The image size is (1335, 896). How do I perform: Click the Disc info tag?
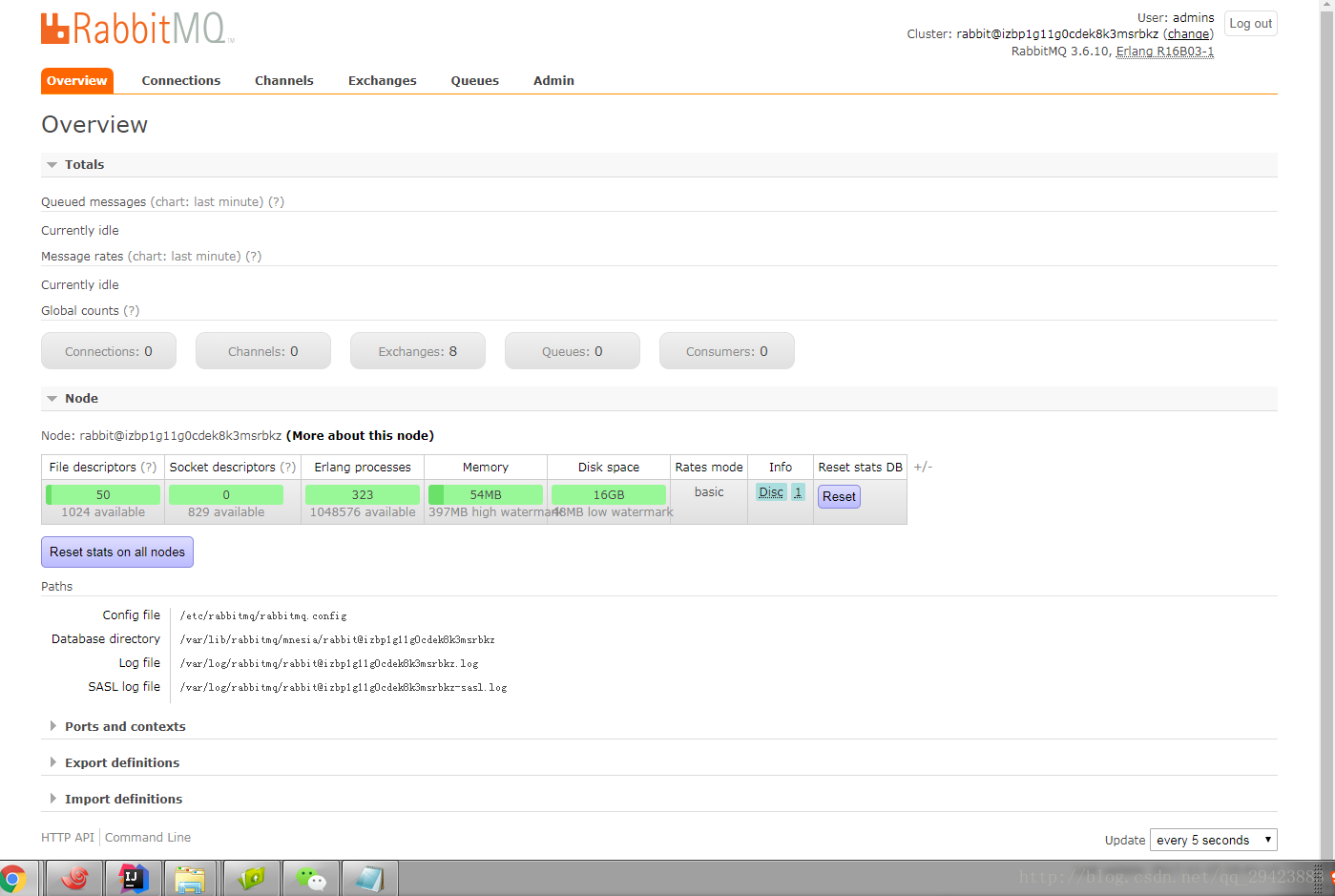[x=771, y=492]
